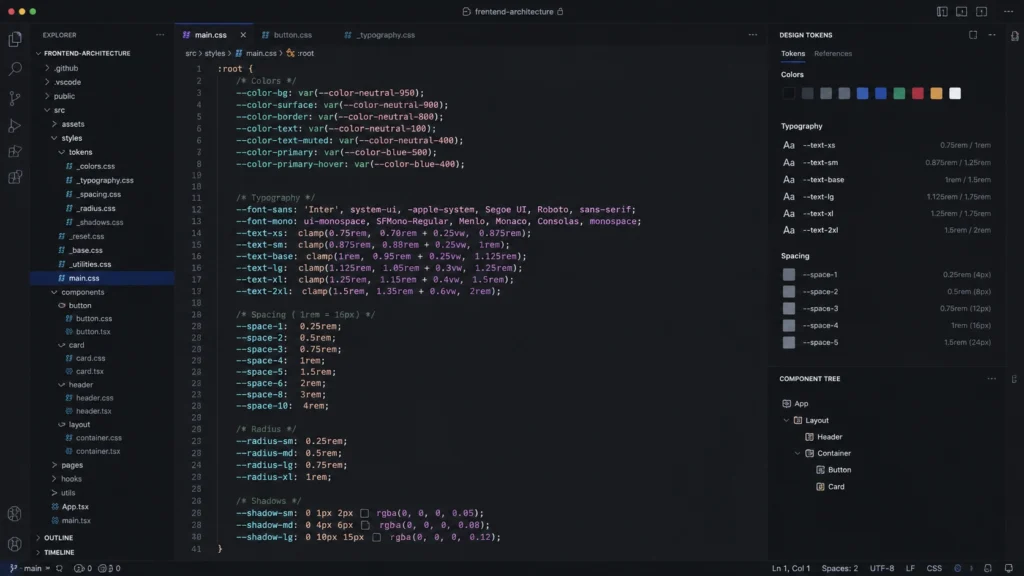Collapse the tokens folder
Viewport: 1024px width, 576px height.
(61, 152)
